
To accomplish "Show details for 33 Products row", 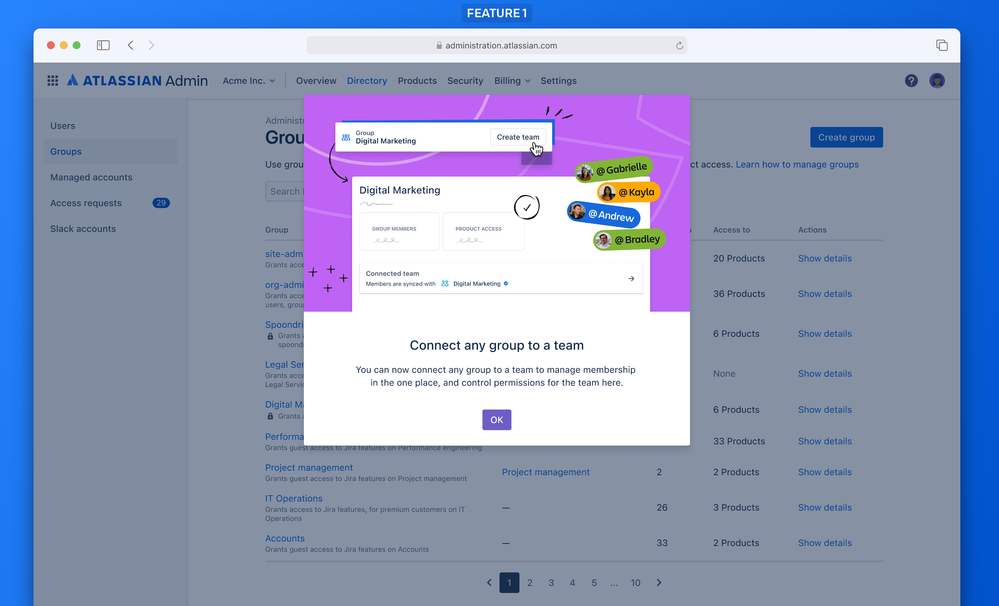I will click(825, 441).
